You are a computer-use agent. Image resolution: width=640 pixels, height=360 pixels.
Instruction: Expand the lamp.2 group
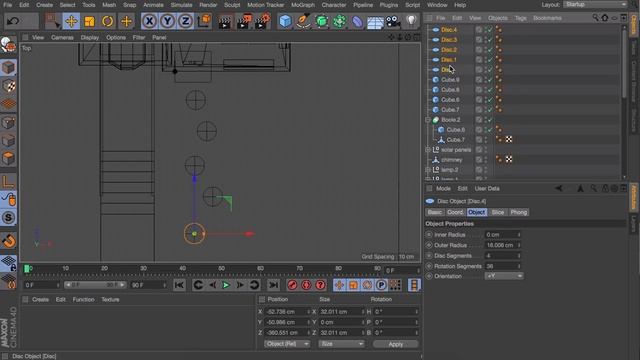click(x=428, y=170)
